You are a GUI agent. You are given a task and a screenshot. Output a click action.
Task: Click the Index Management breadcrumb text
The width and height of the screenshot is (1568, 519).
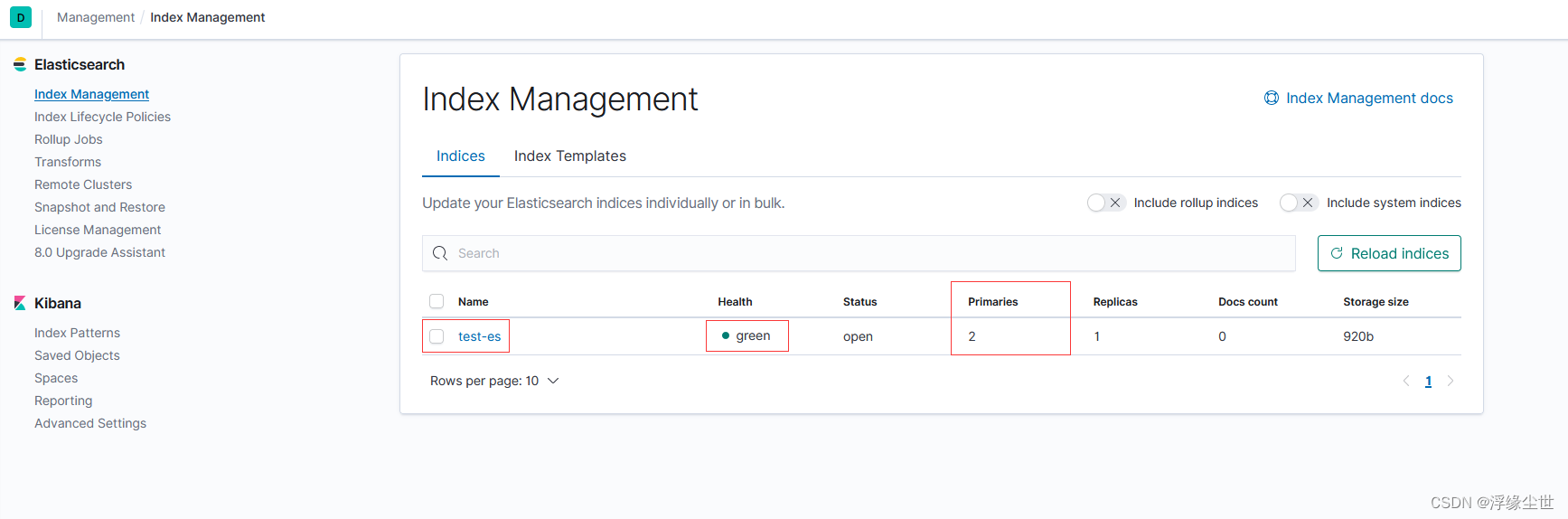[208, 17]
